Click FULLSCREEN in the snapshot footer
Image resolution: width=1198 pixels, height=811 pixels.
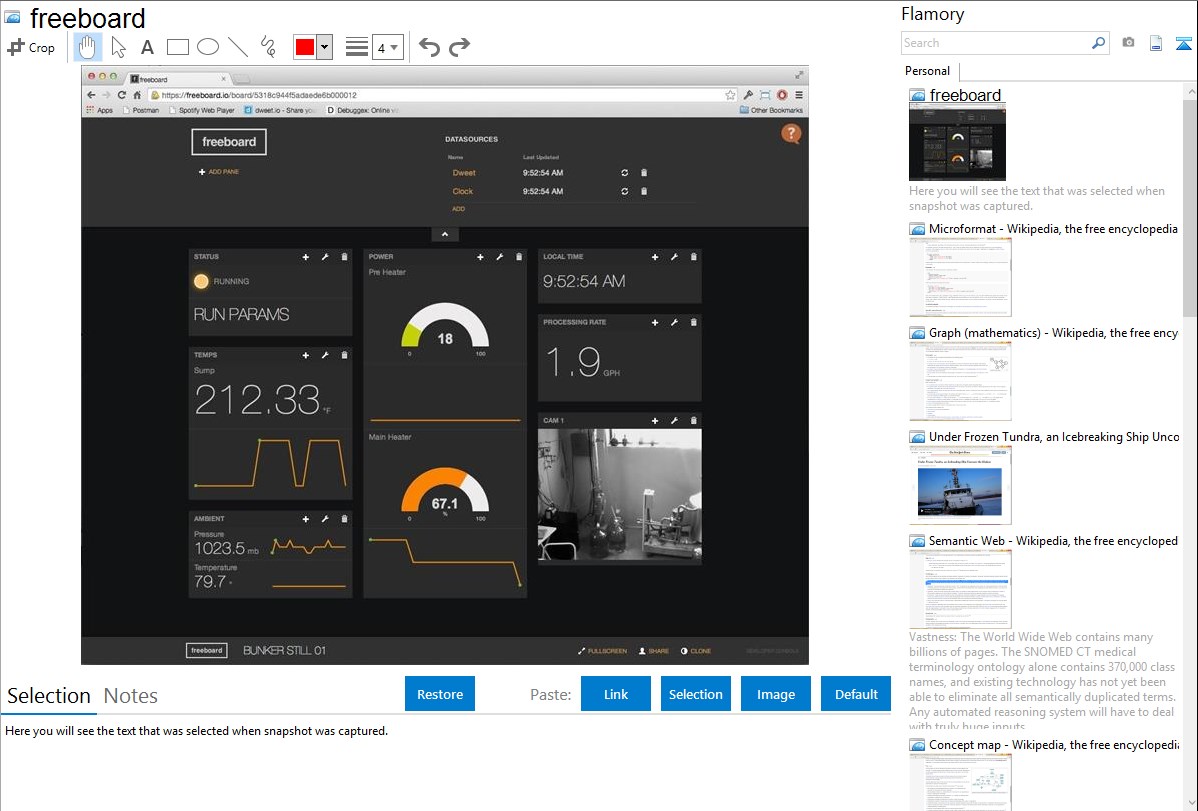click(602, 651)
